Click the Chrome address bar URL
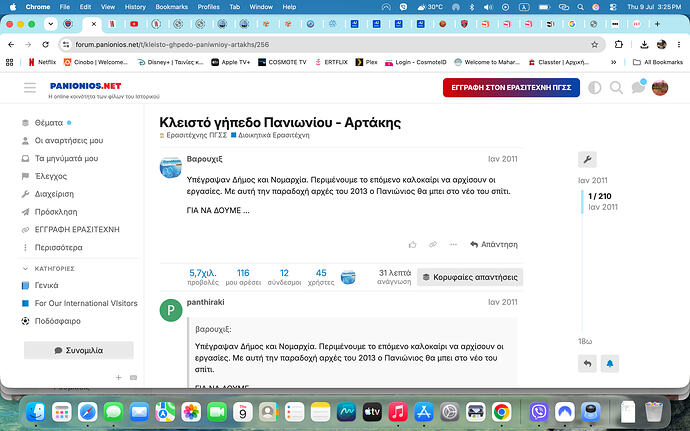This screenshot has height=431, width=690. [x=172, y=44]
